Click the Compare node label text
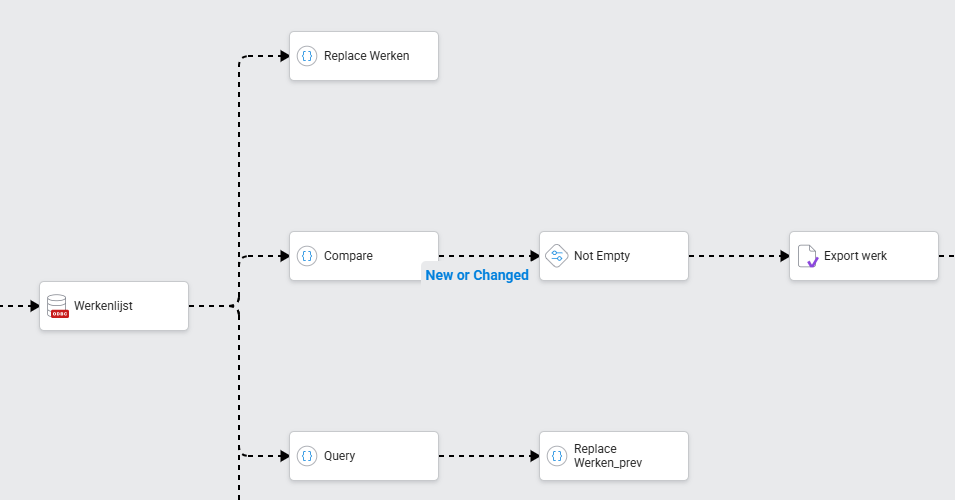This screenshot has width=955, height=500. pos(348,256)
